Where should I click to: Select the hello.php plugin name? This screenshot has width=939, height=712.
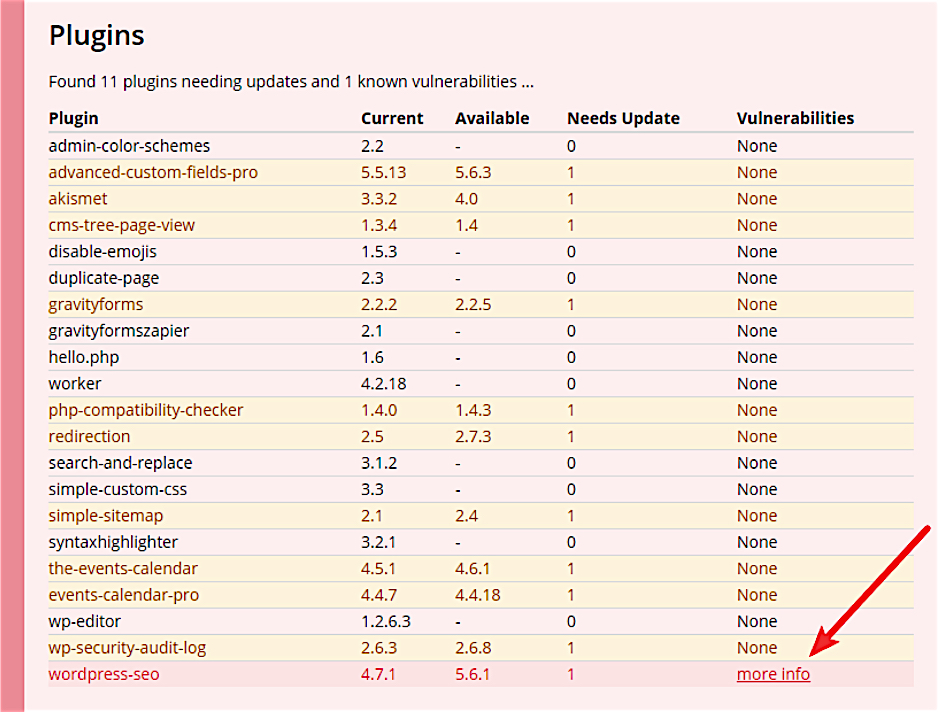click(84, 357)
